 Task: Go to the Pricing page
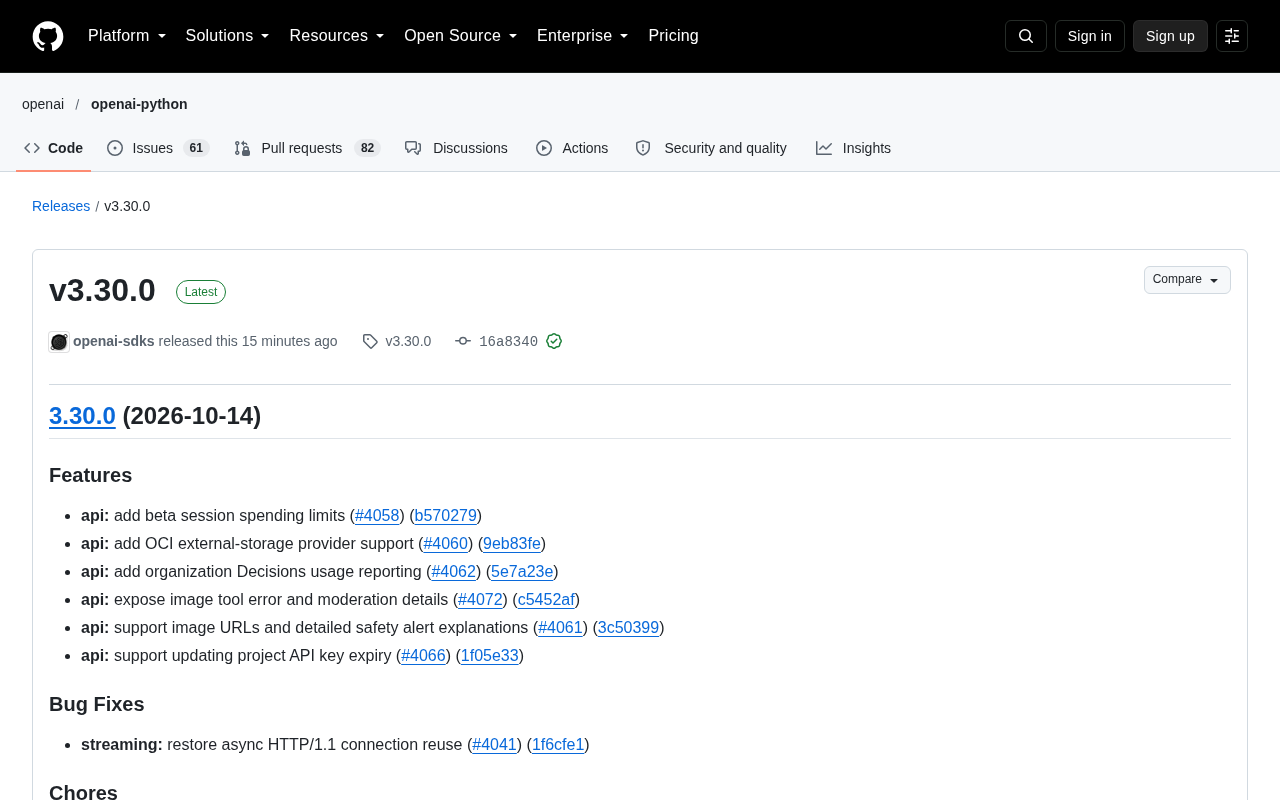[x=673, y=36]
